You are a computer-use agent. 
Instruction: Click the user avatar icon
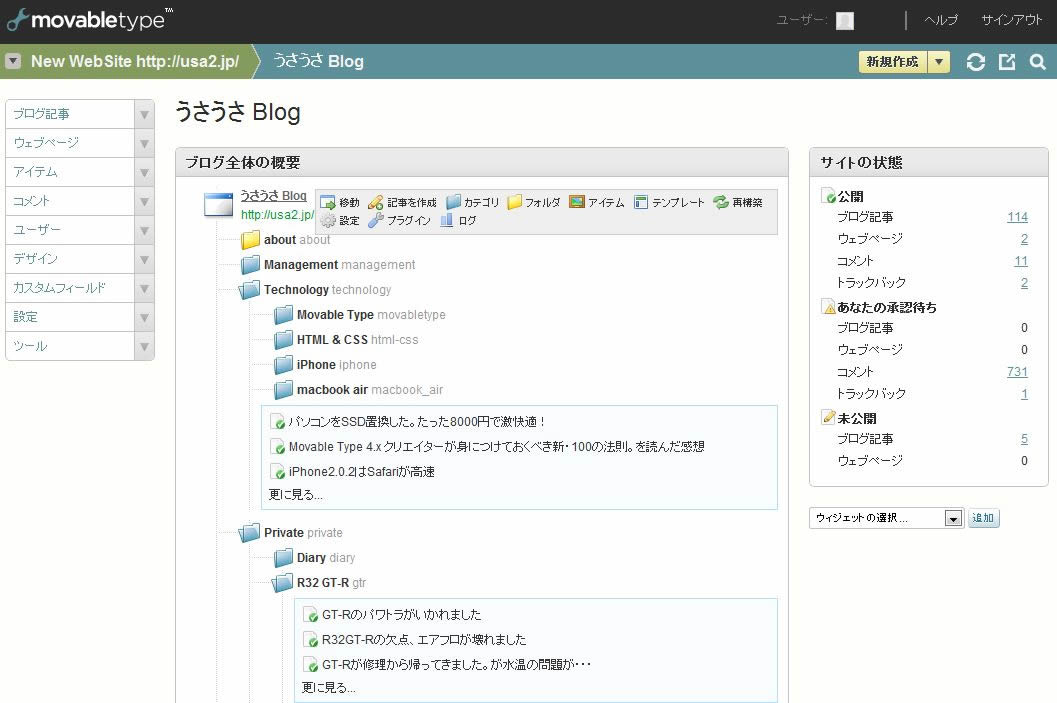(x=845, y=21)
